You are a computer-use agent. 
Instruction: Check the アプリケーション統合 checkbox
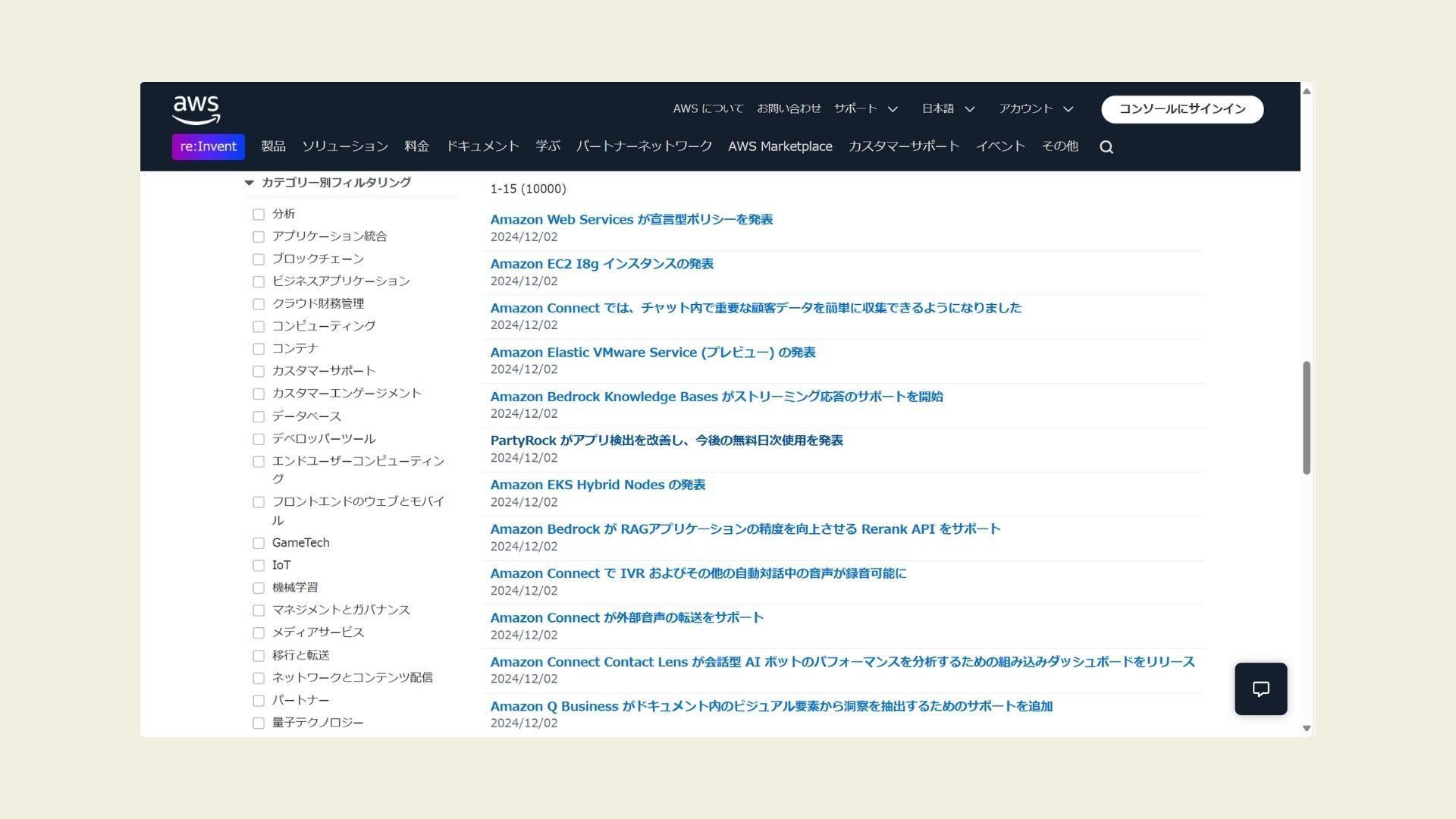tap(259, 237)
